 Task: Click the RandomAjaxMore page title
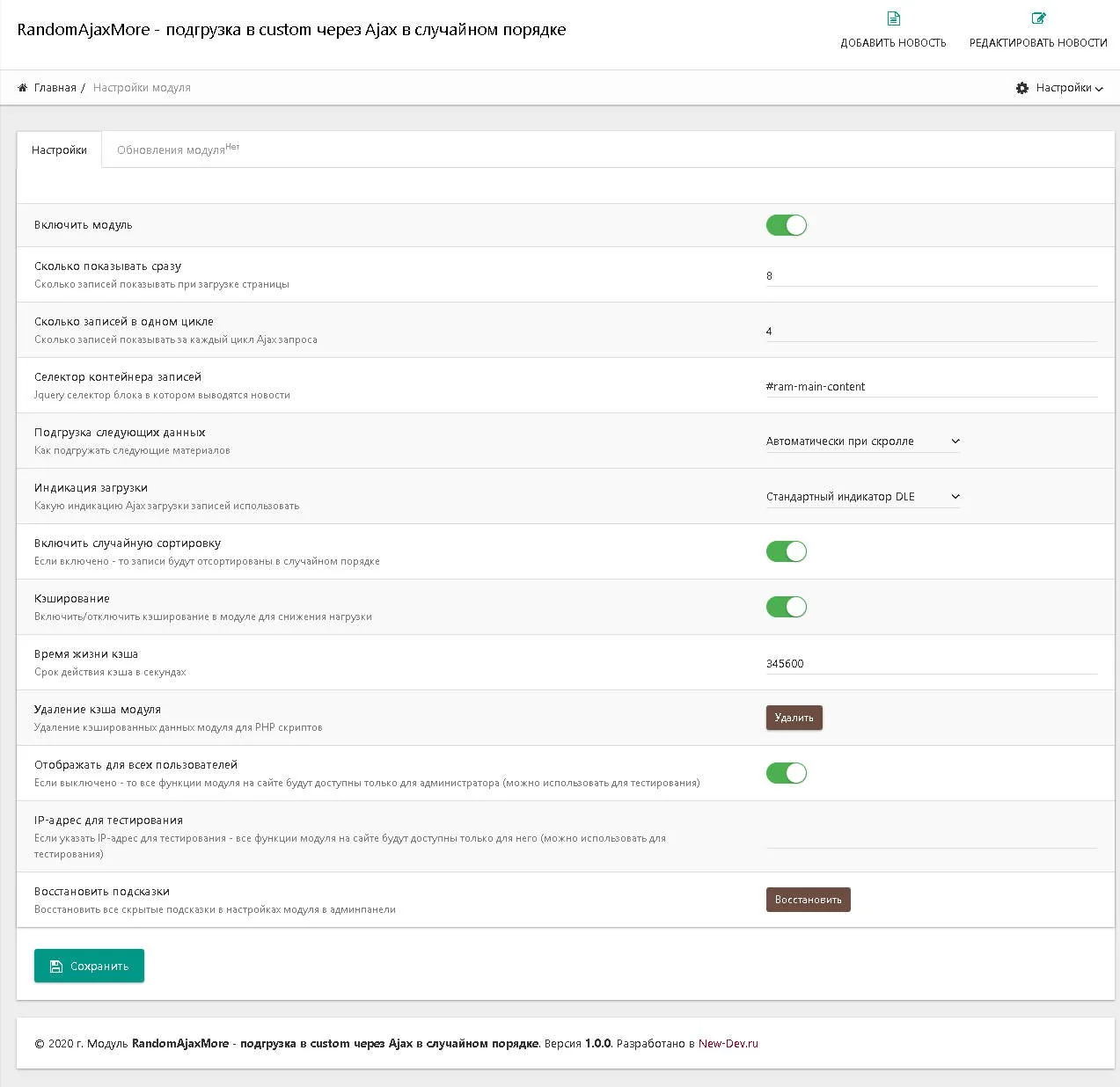click(x=291, y=29)
